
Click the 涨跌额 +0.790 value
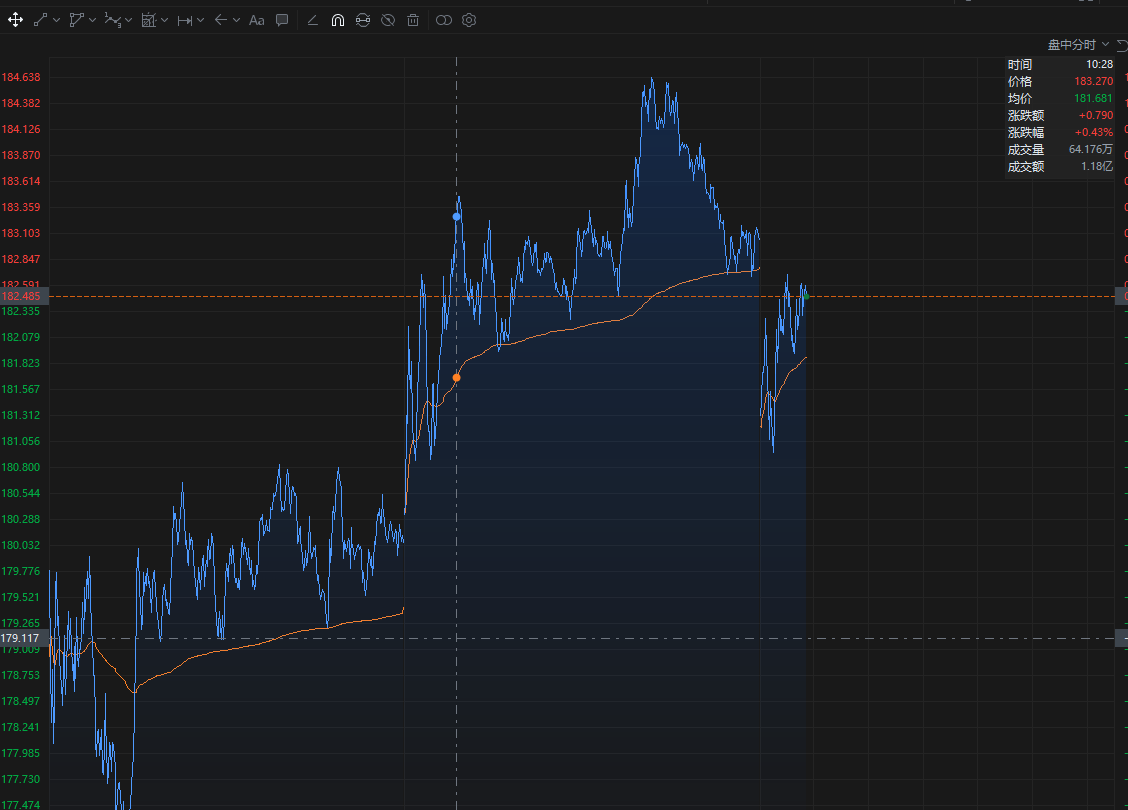(x=1096, y=115)
